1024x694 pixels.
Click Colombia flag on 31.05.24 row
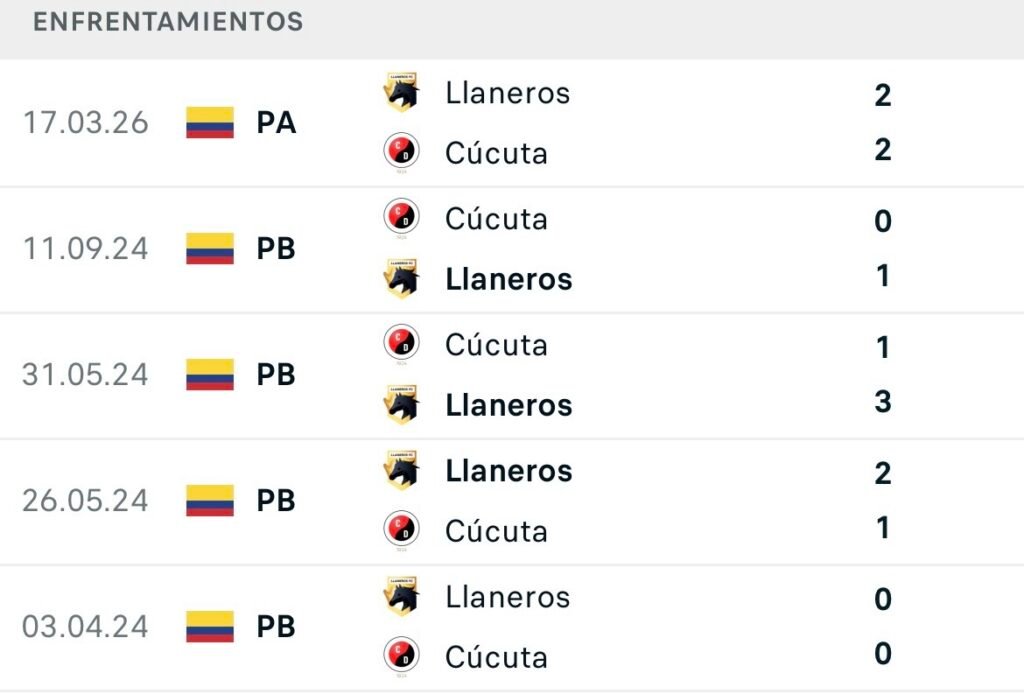click(210, 374)
